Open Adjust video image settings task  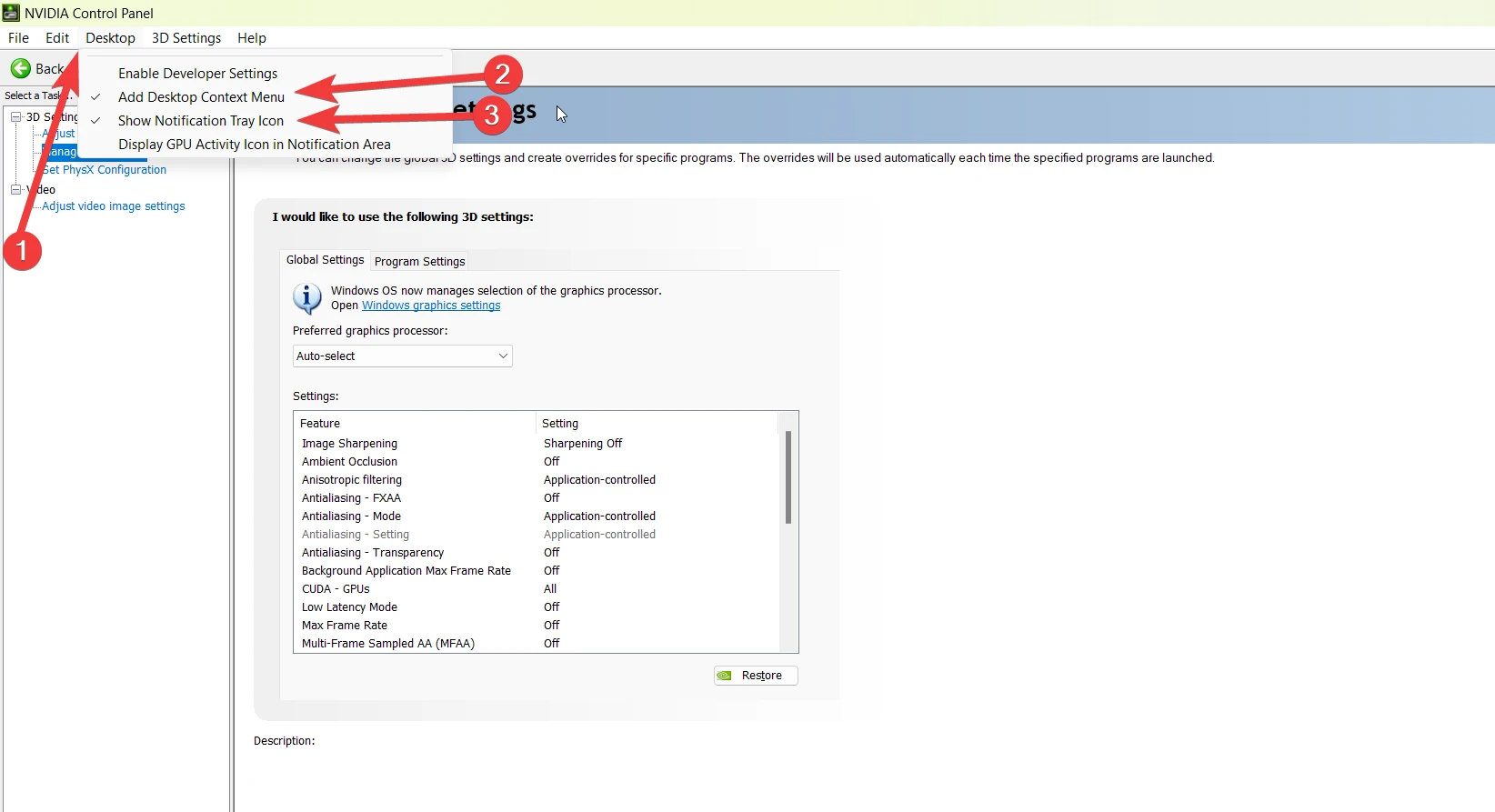[x=114, y=206]
